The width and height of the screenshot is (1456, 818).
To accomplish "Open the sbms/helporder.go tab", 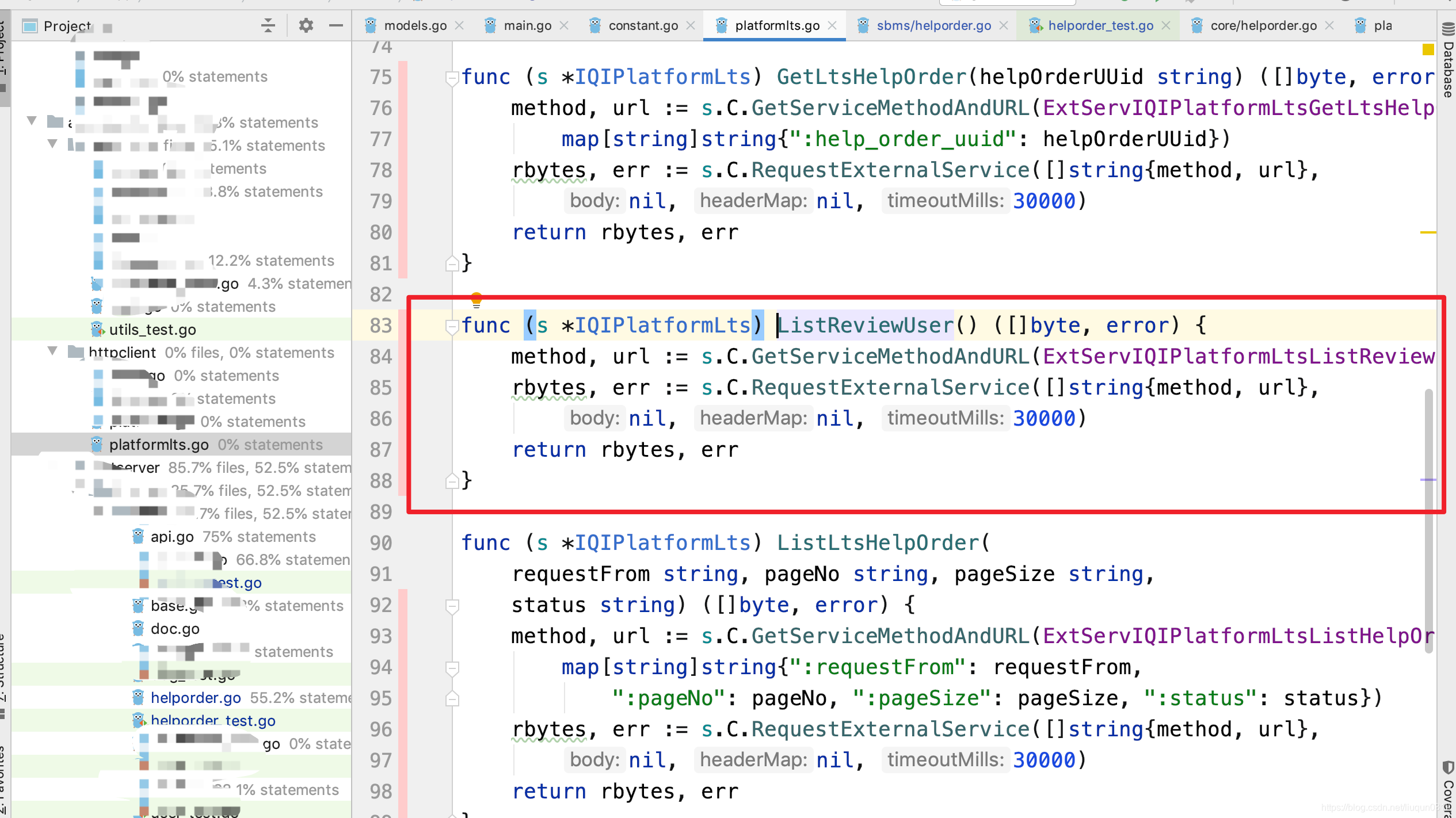I will click(933, 25).
